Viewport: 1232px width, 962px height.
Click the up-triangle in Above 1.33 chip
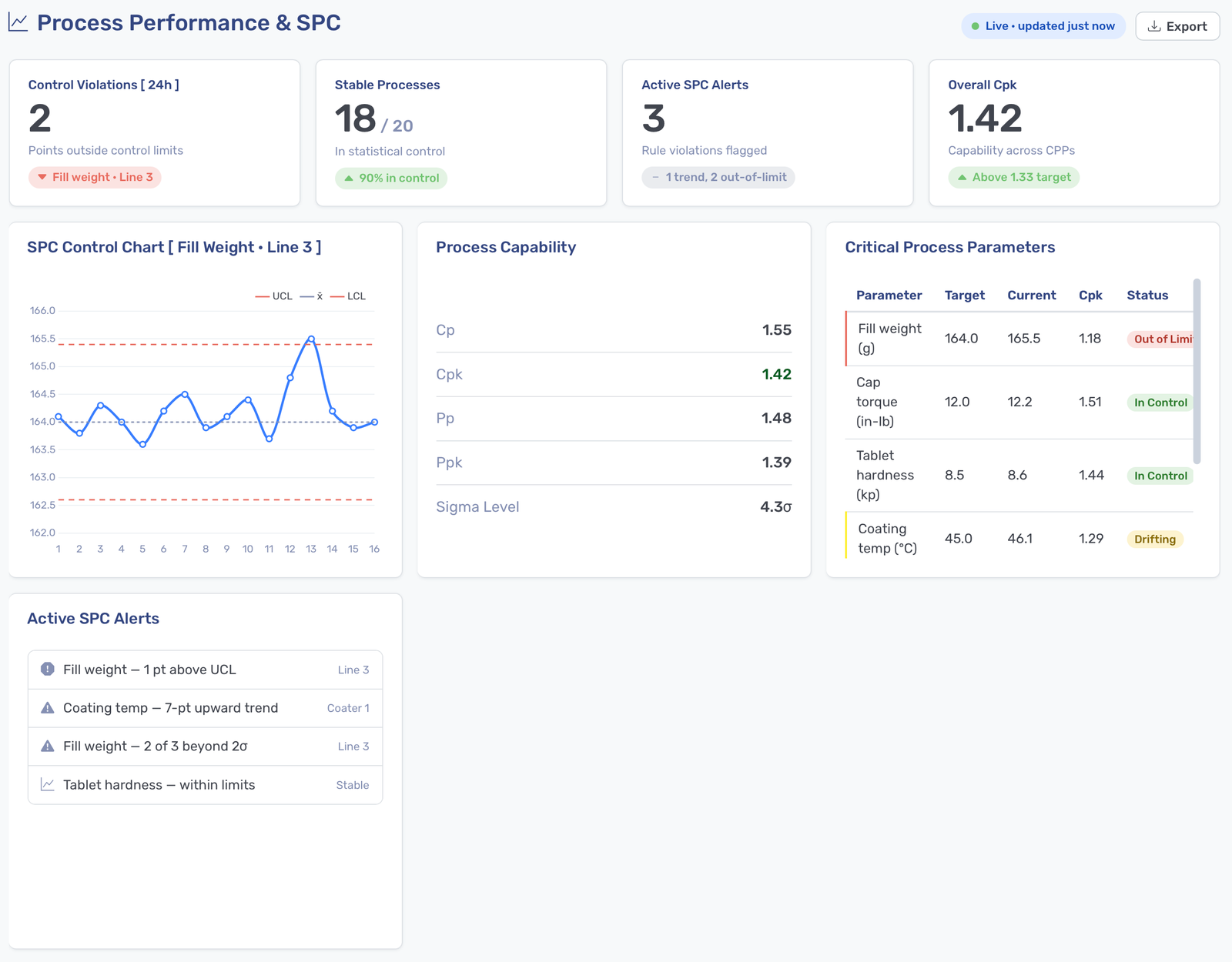coord(962,177)
